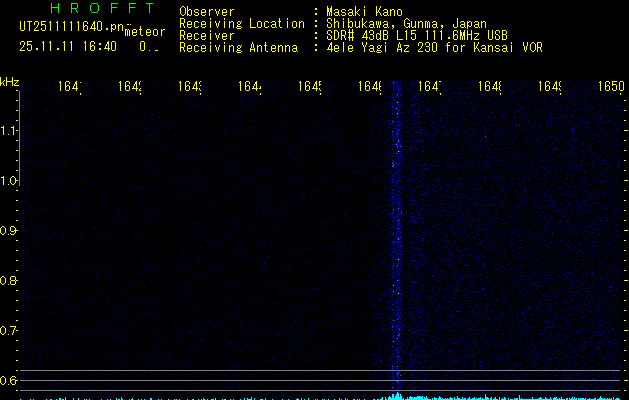Select the observer name Masaki Kano

(364, 12)
